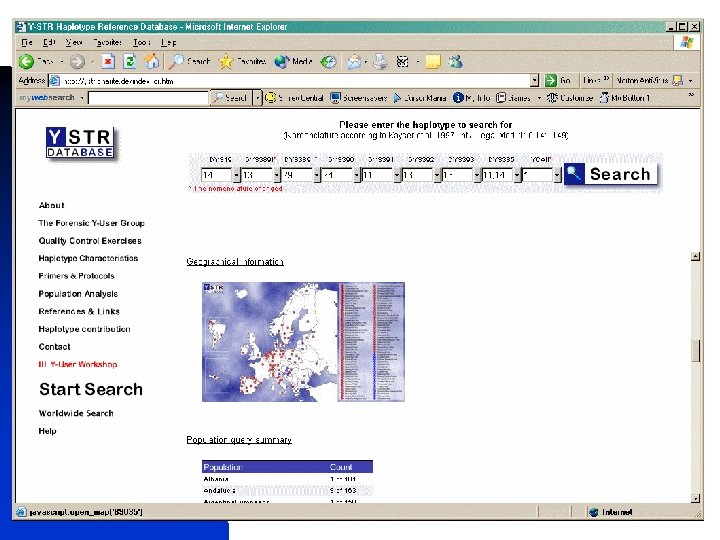Viewport: 720px width, 540px height.
Task: Click the Start Search heading link
Action: pos(91,389)
